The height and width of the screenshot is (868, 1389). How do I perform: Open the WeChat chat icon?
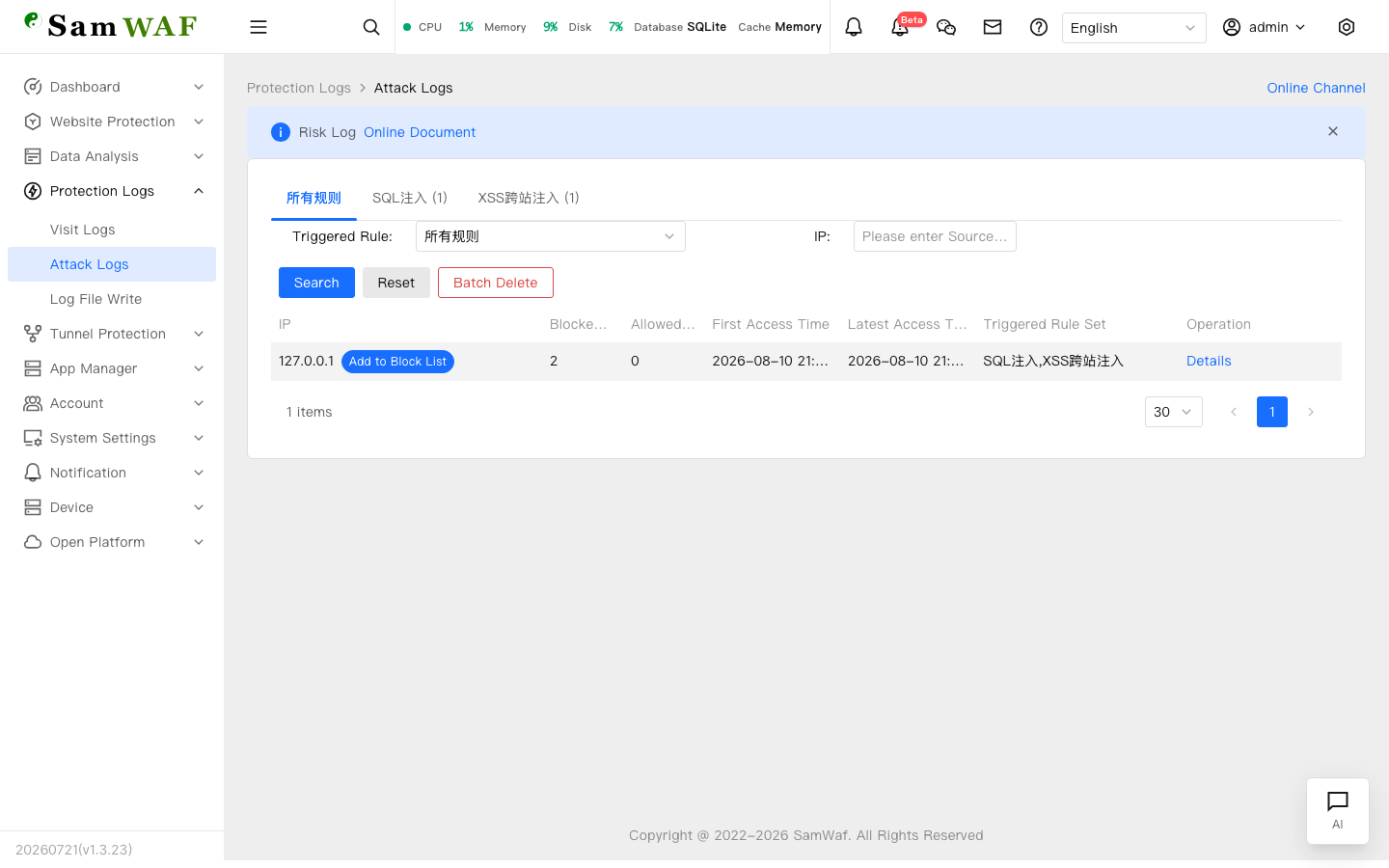coord(946,27)
